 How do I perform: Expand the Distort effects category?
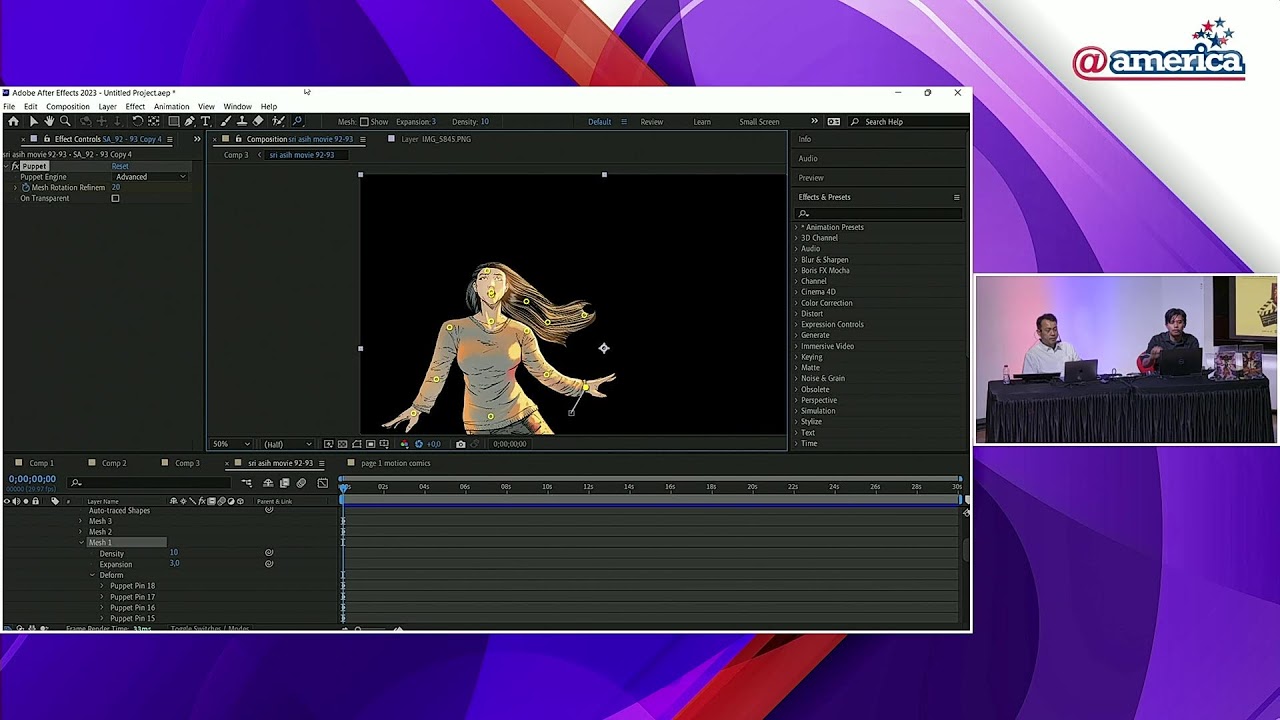(x=797, y=314)
